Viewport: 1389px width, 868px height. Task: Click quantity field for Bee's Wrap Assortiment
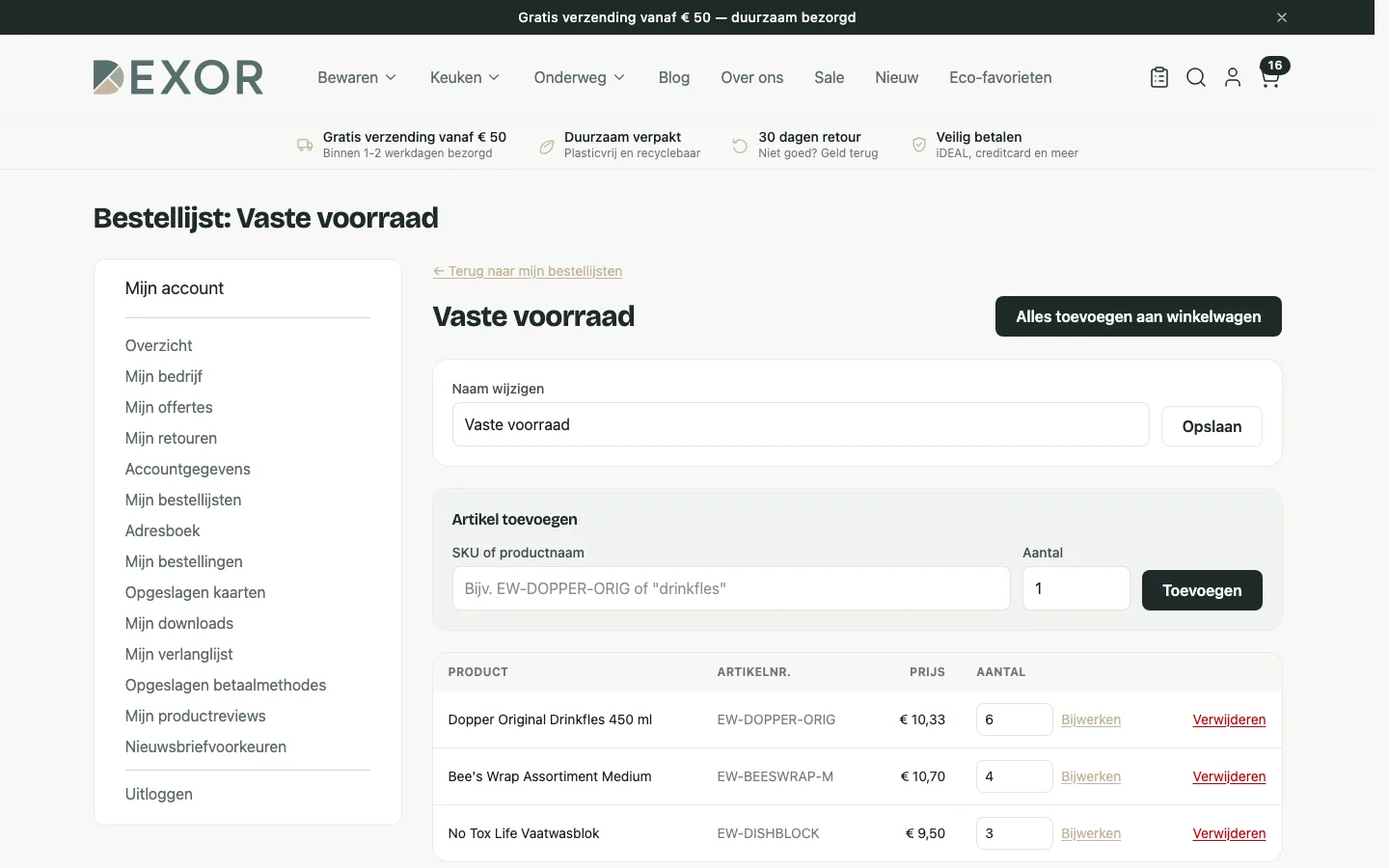click(1015, 776)
